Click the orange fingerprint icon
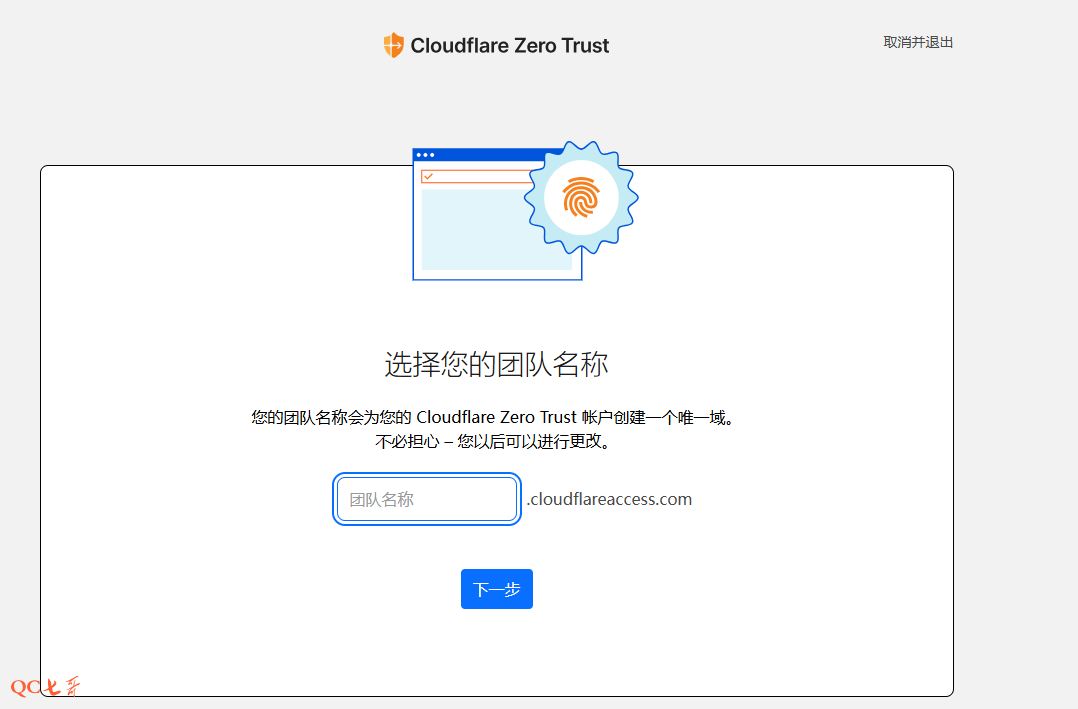The width and height of the screenshot is (1078, 709). [x=581, y=197]
